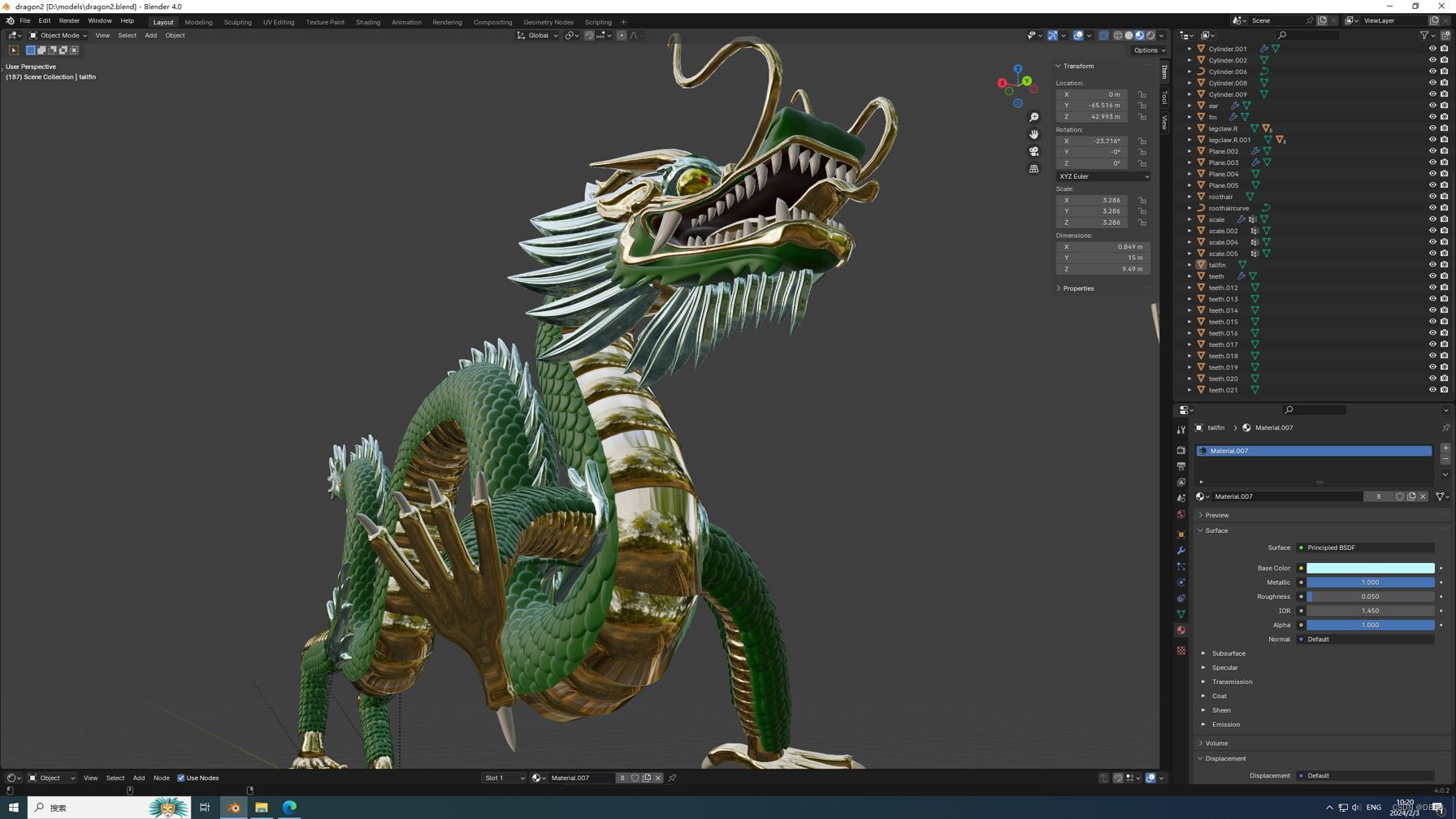Open the Render menu
Image resolution: width=1456 pixels, height=819 pixels.
point(69,21)
